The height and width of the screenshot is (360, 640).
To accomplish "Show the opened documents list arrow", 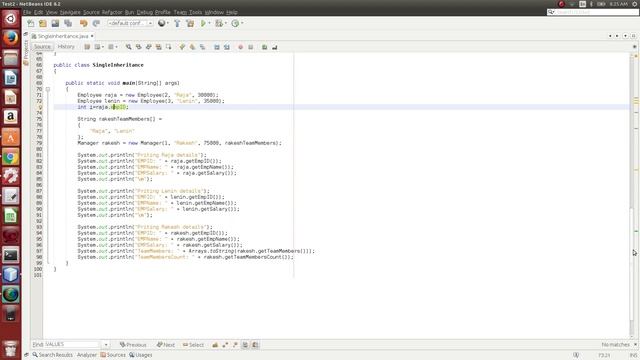I will tap(625, 36).
